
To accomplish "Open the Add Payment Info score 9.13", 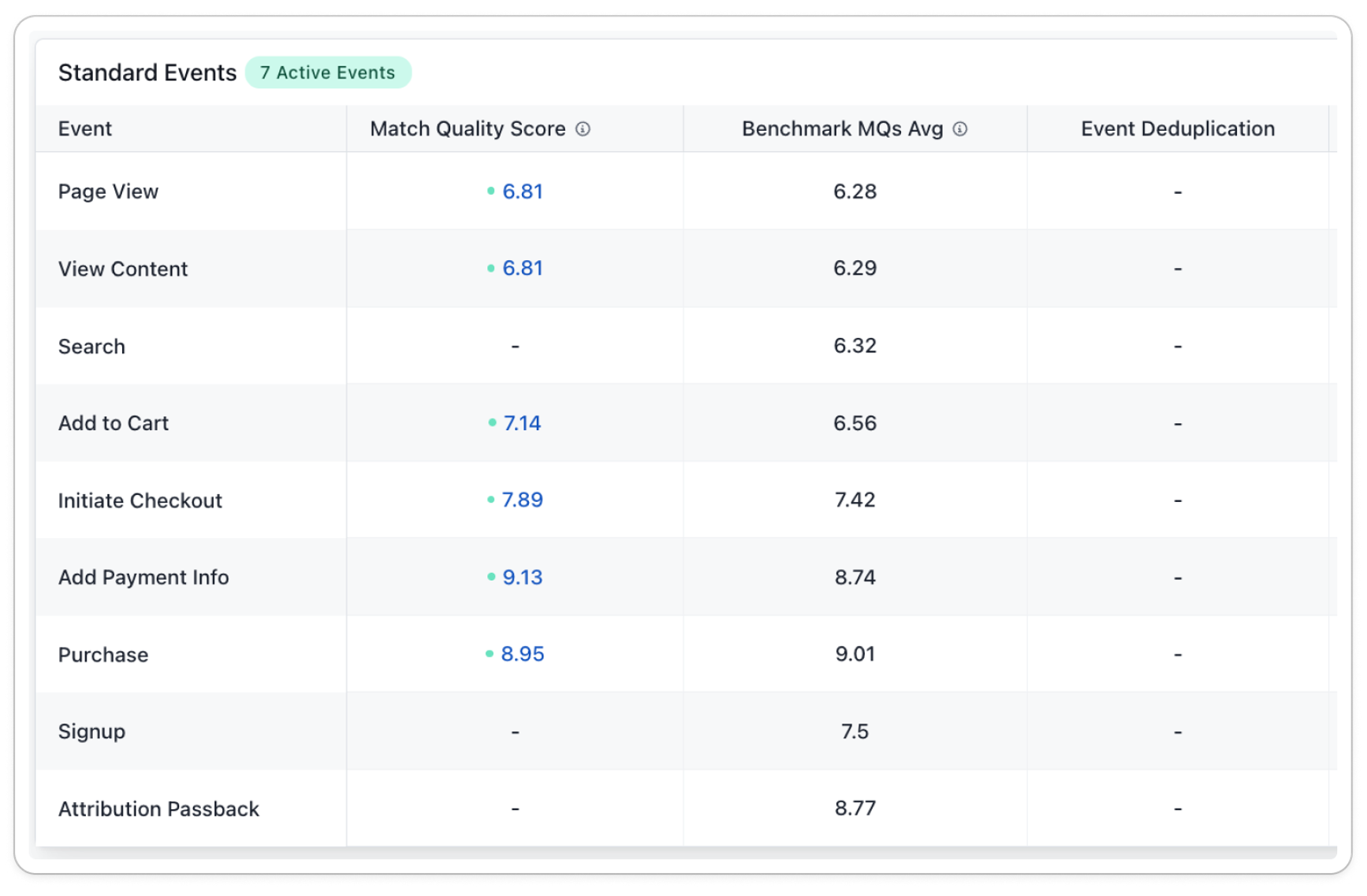I will pos(523,578).
